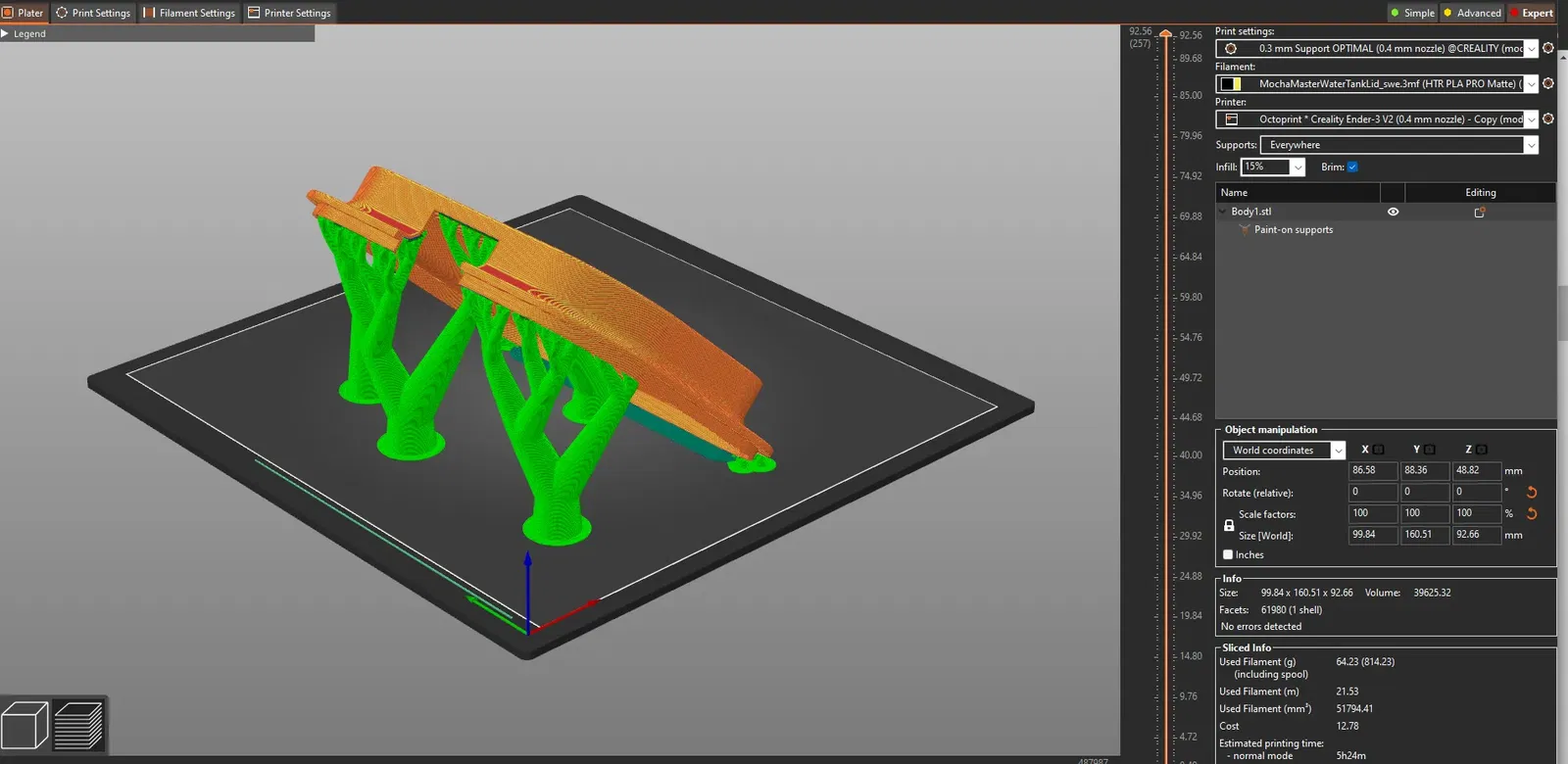Click the Scale factor Z field
The image size is (1568, 764).
coord(1477,514)
